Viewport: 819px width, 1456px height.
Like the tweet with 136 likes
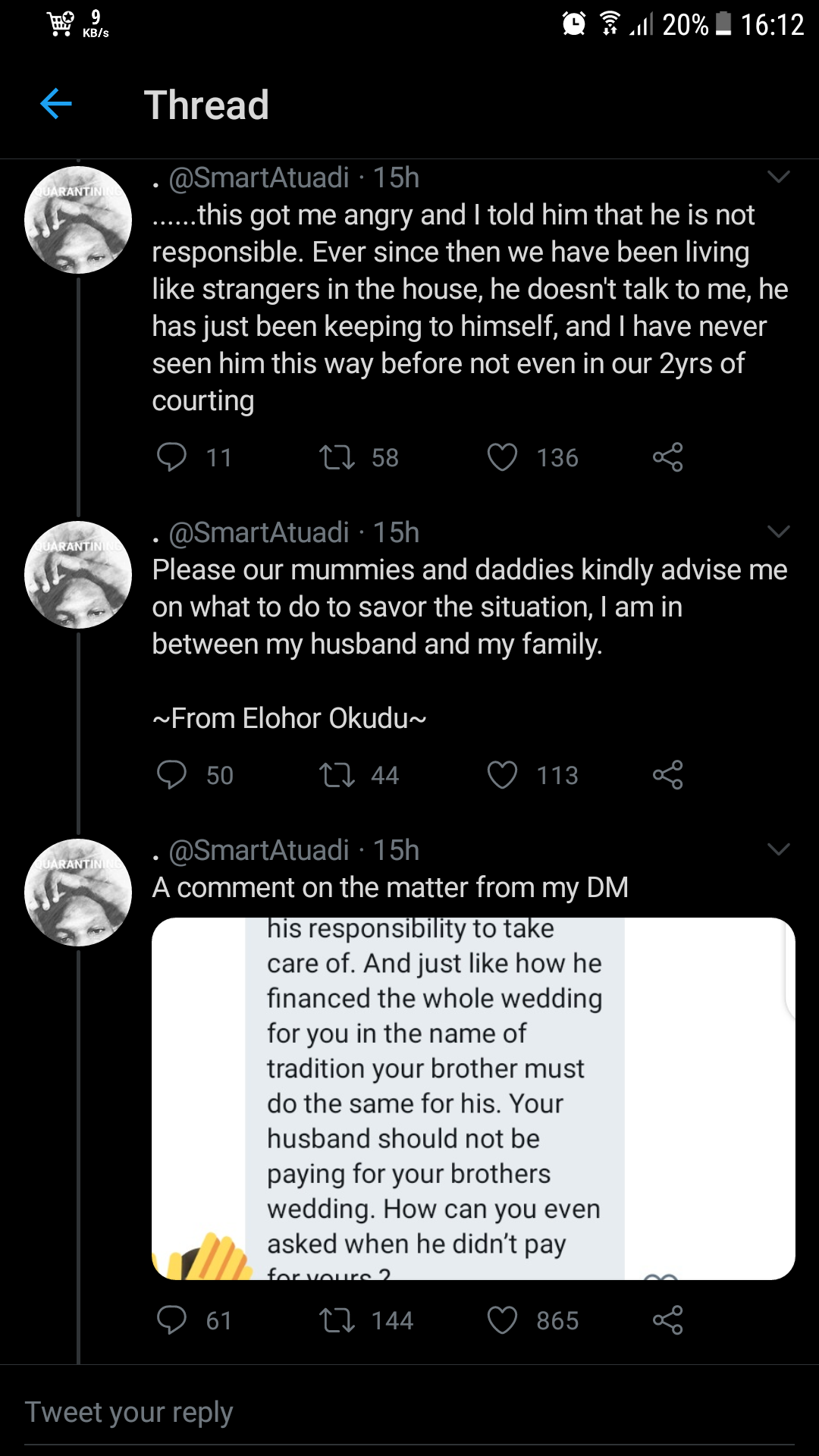point(502,457)
